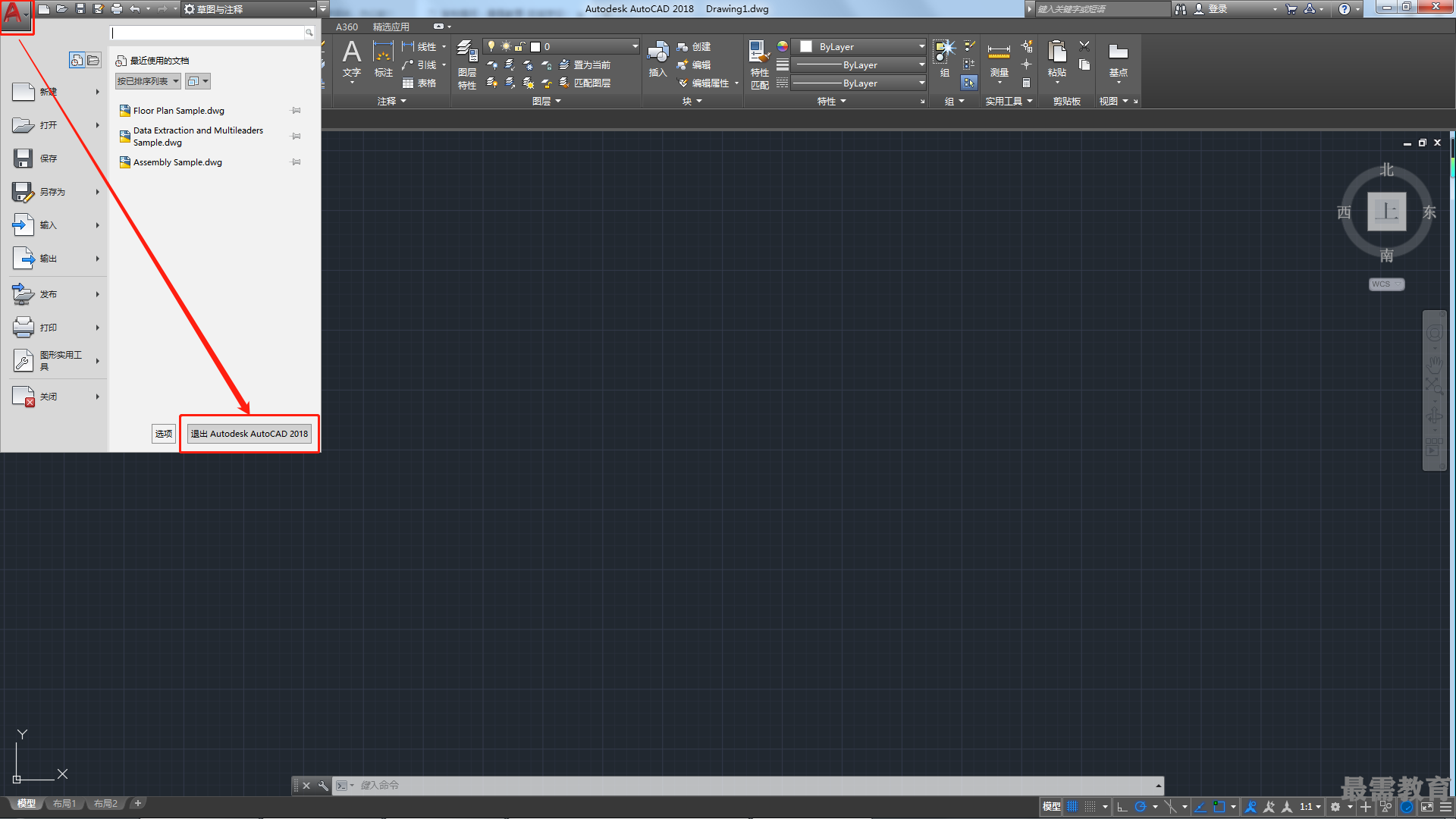Click the 登录 (Sign in) button
The width and height of the screenshot is (1456, 819).
point(1211,9)
